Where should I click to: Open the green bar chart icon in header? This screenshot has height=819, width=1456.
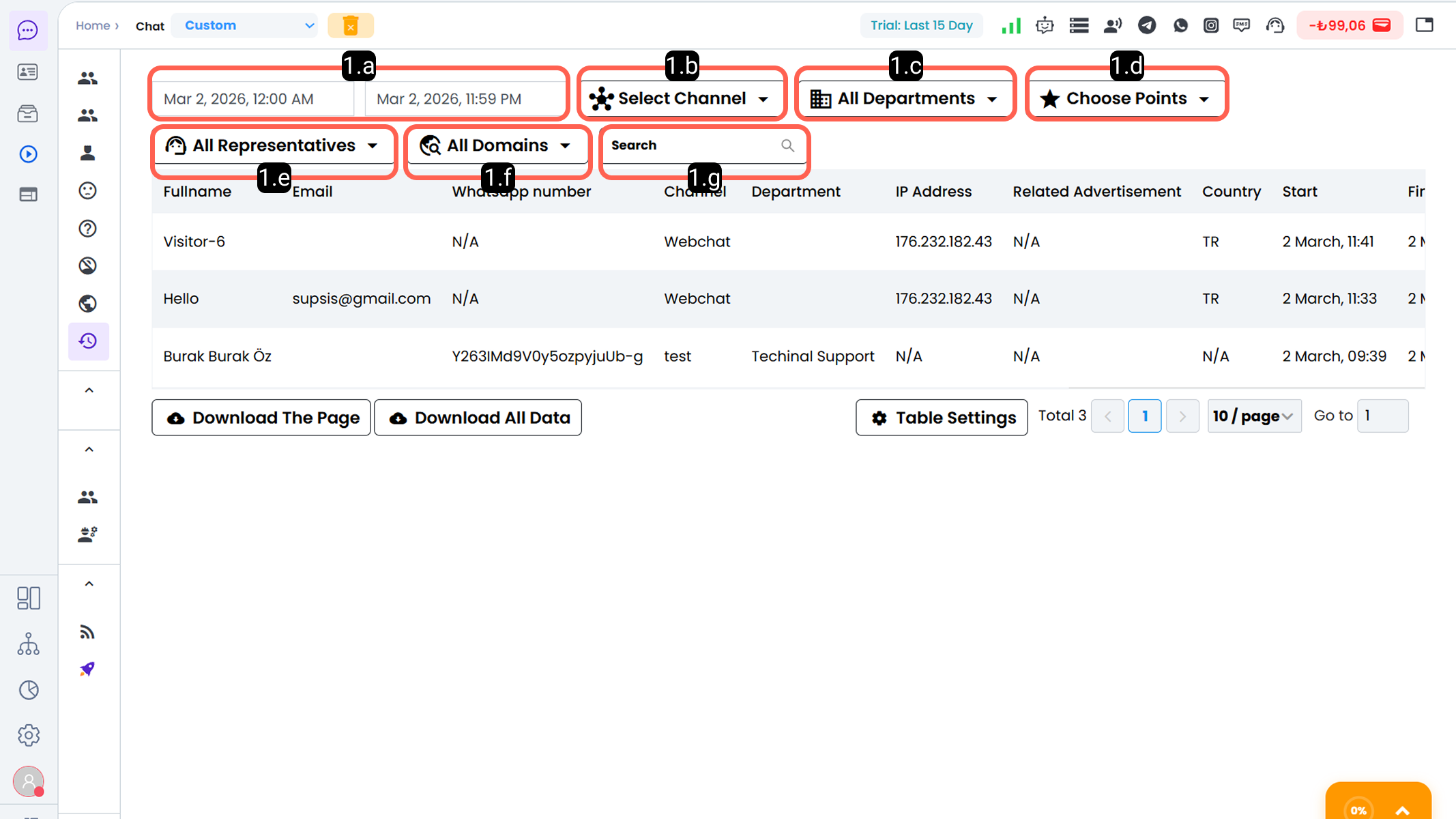pyautogui.click(x=1011, y=26)
